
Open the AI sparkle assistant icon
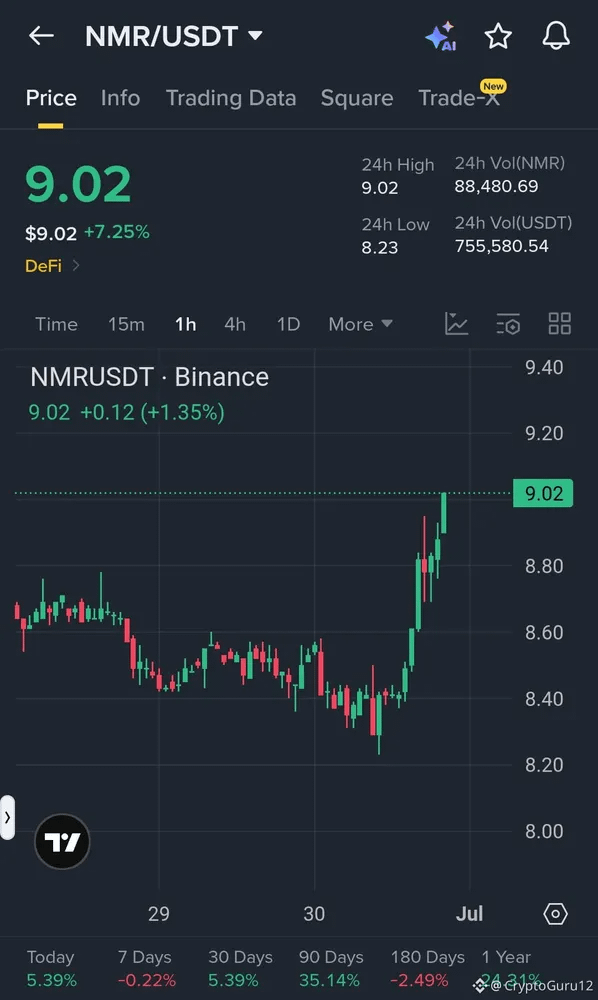pos(441,36)
